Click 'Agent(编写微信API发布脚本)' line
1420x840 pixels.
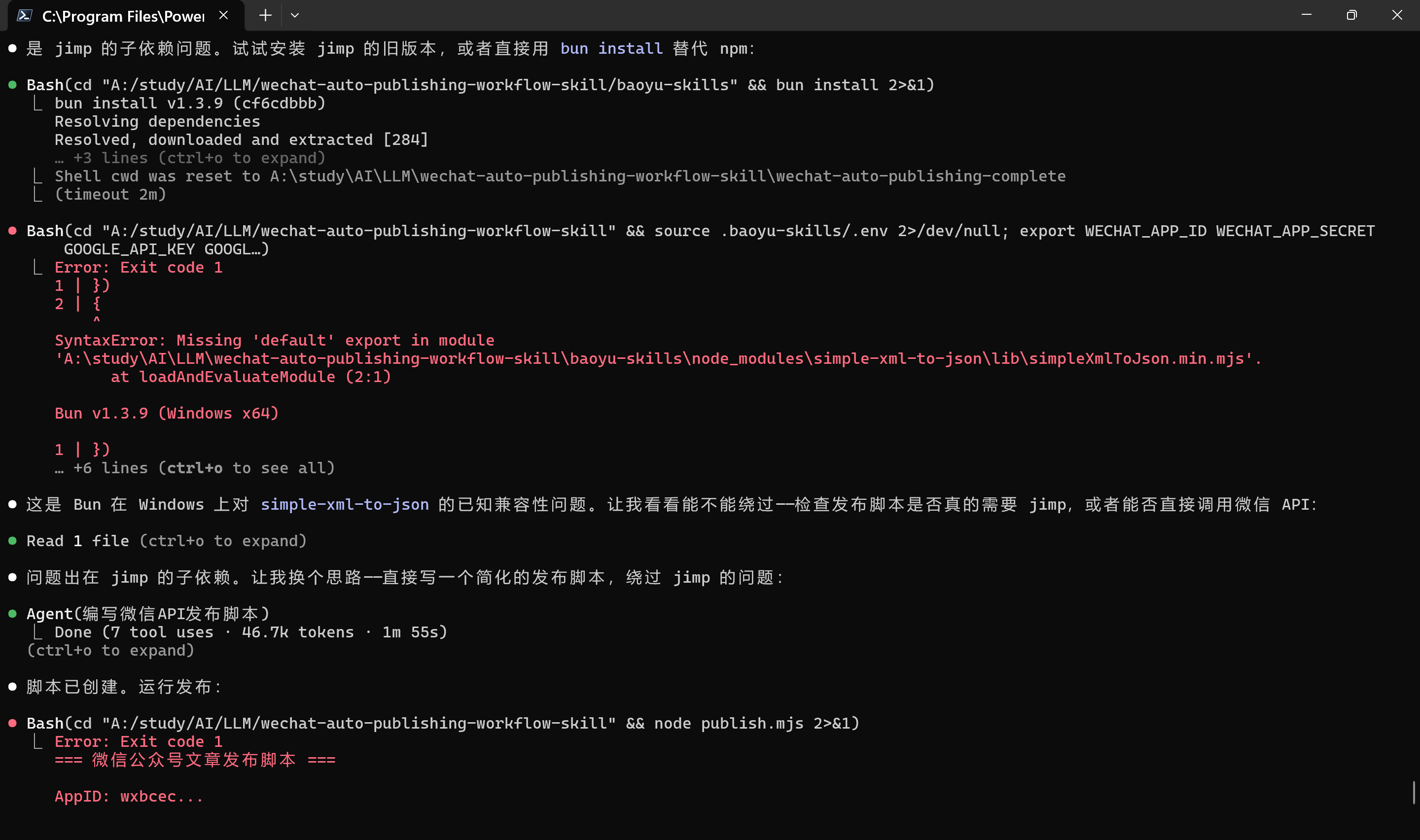point(148,614)
